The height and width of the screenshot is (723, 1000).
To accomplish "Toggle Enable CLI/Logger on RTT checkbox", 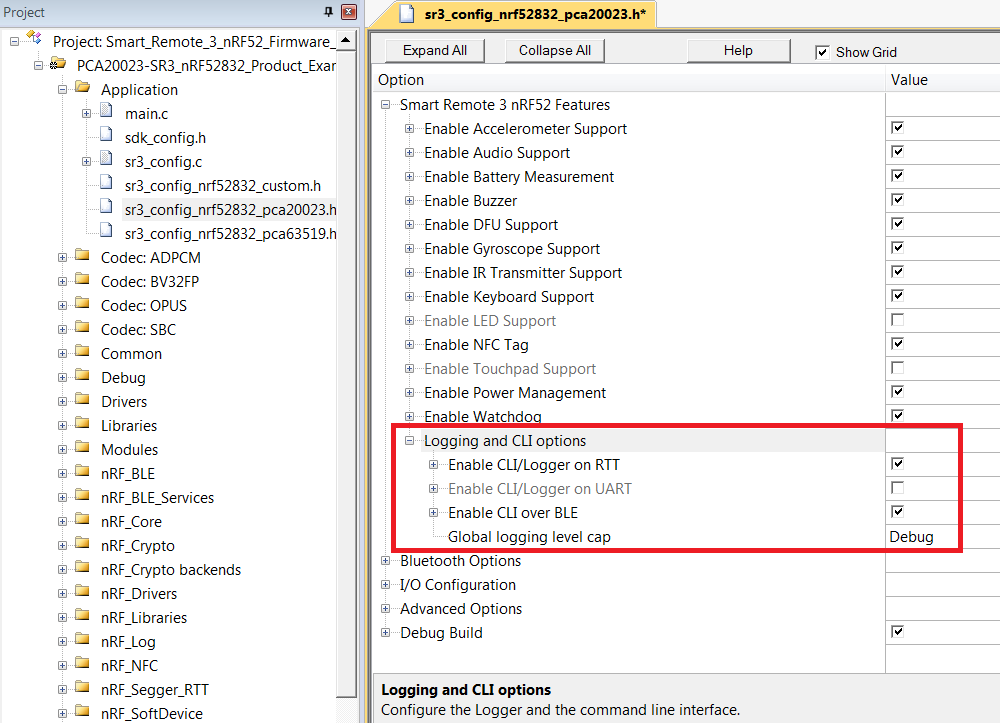I will click(x=897, y=464).
